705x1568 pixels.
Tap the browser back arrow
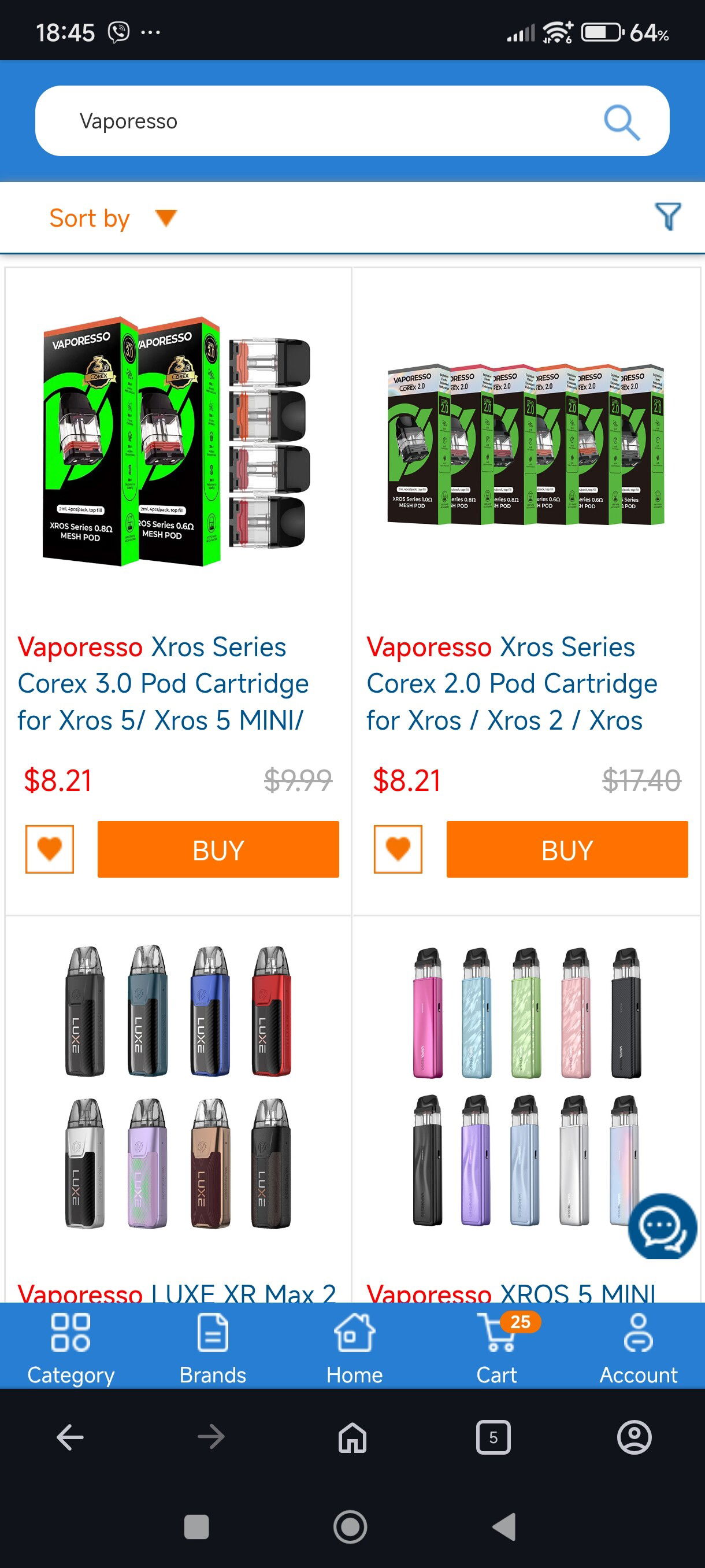coord(70,1437)
